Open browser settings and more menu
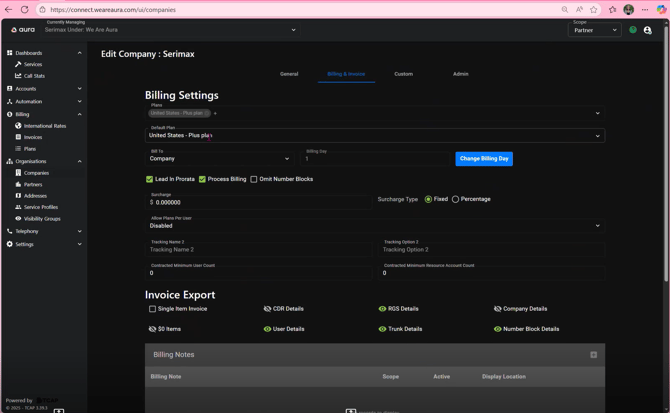Image resolution: width=670 pixels, height=413 pixels. click(645, 9)
